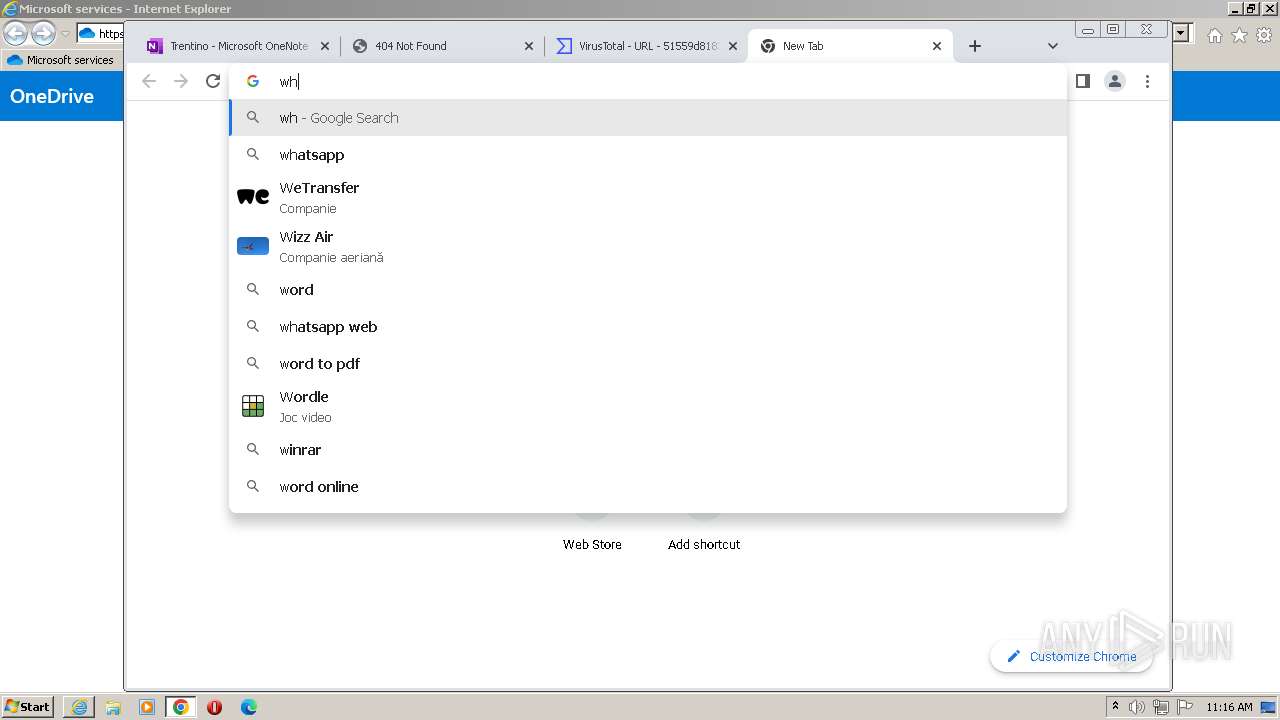Open Internet Explorer from the taskbar
1280x720 pixels.
coord(79,707)
